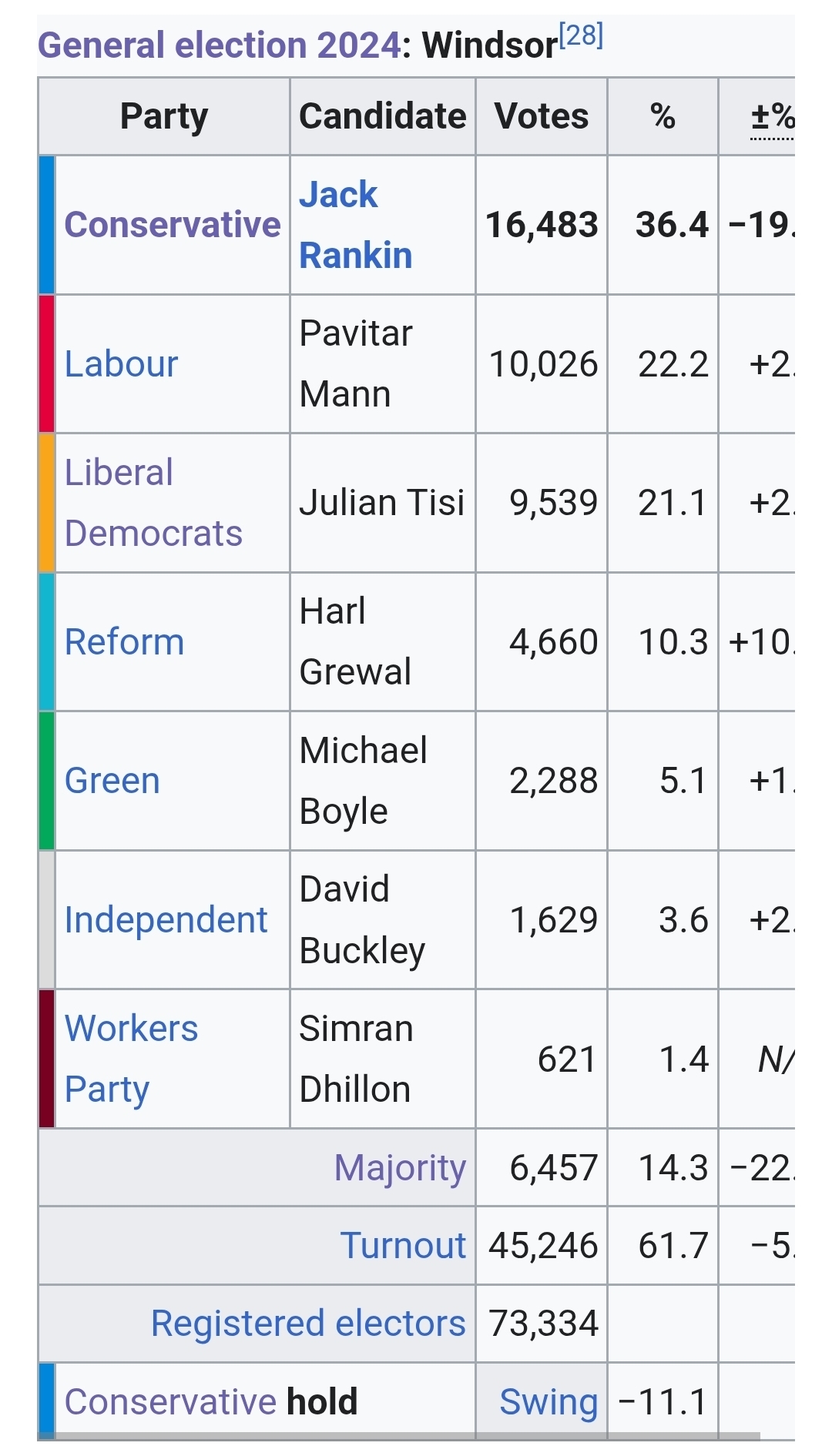The height and width of the screenshot is (1456, 832).
Task: Open the Conservative party link
Action: [173, 225]
